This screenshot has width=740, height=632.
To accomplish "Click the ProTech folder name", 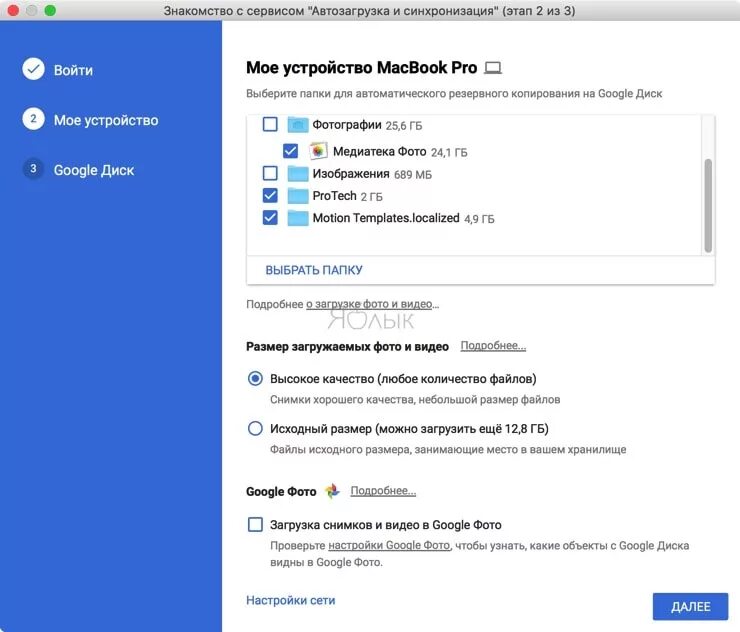I will coord(334,196).
